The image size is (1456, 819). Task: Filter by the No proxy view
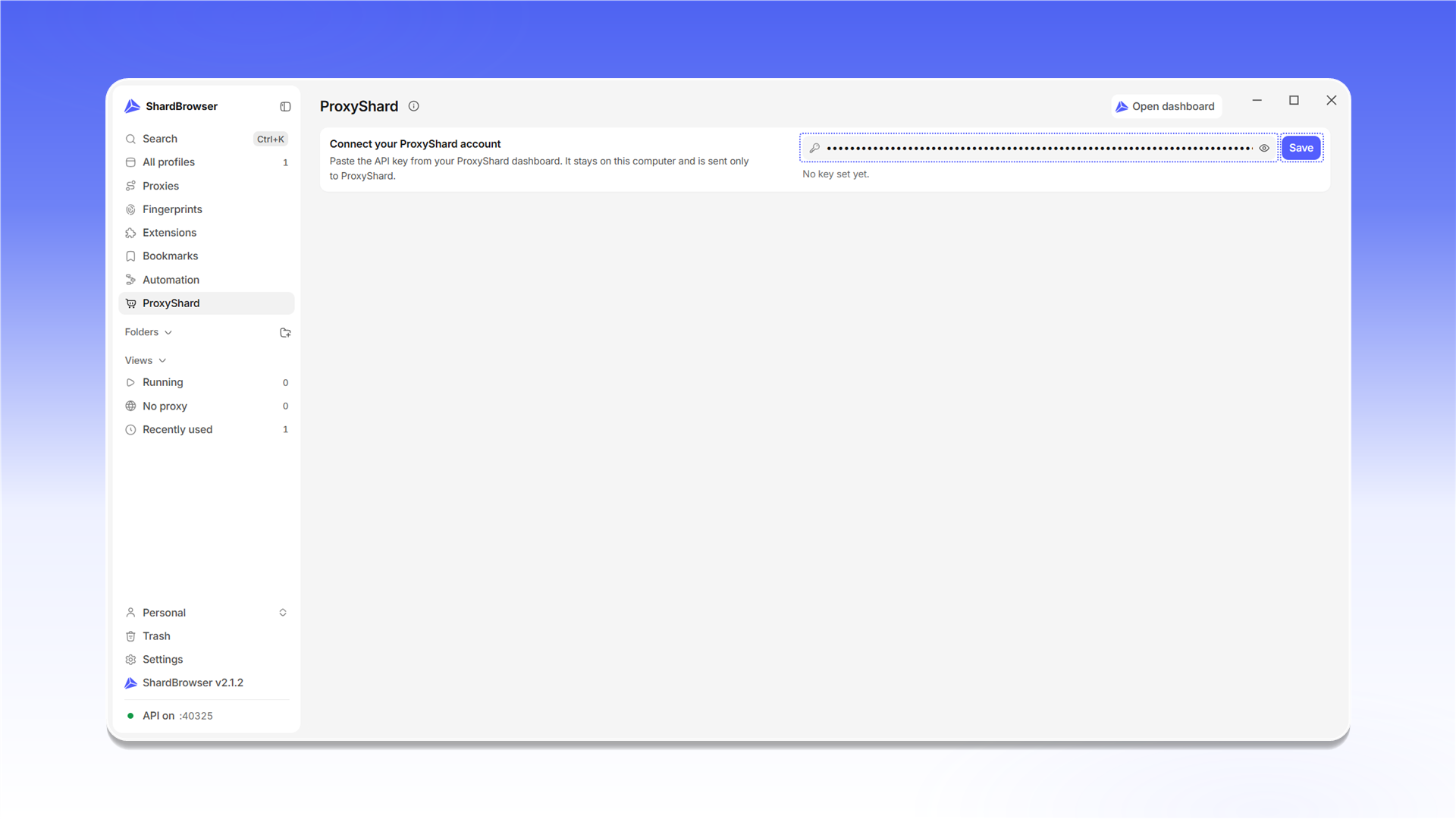pos(206,406)
